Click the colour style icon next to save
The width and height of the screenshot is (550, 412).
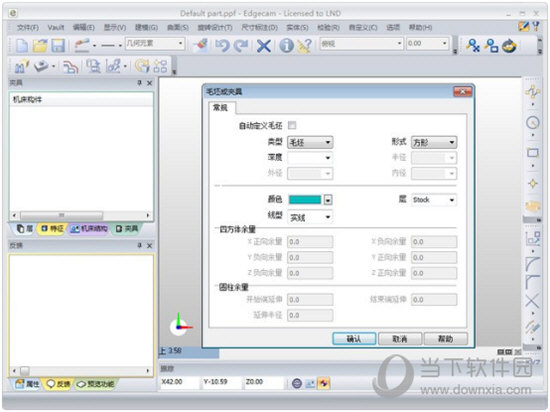click(82, 46)
